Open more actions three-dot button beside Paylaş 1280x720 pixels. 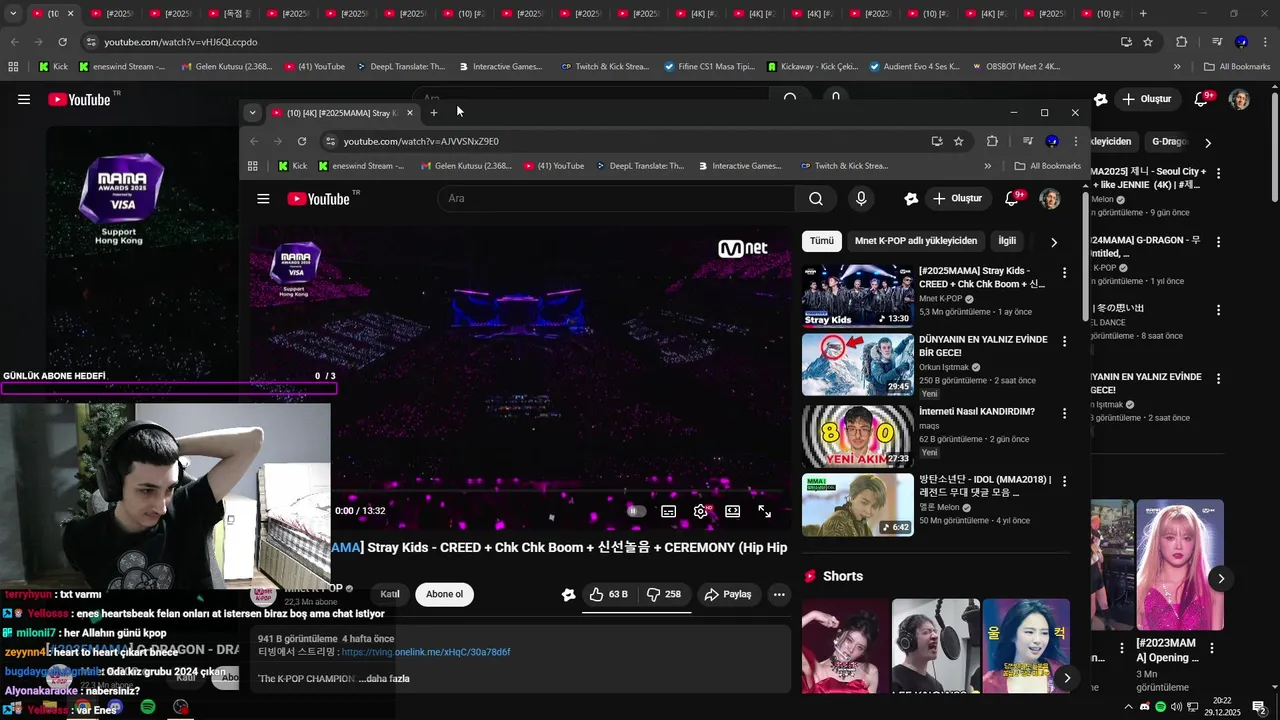[779, 594]
